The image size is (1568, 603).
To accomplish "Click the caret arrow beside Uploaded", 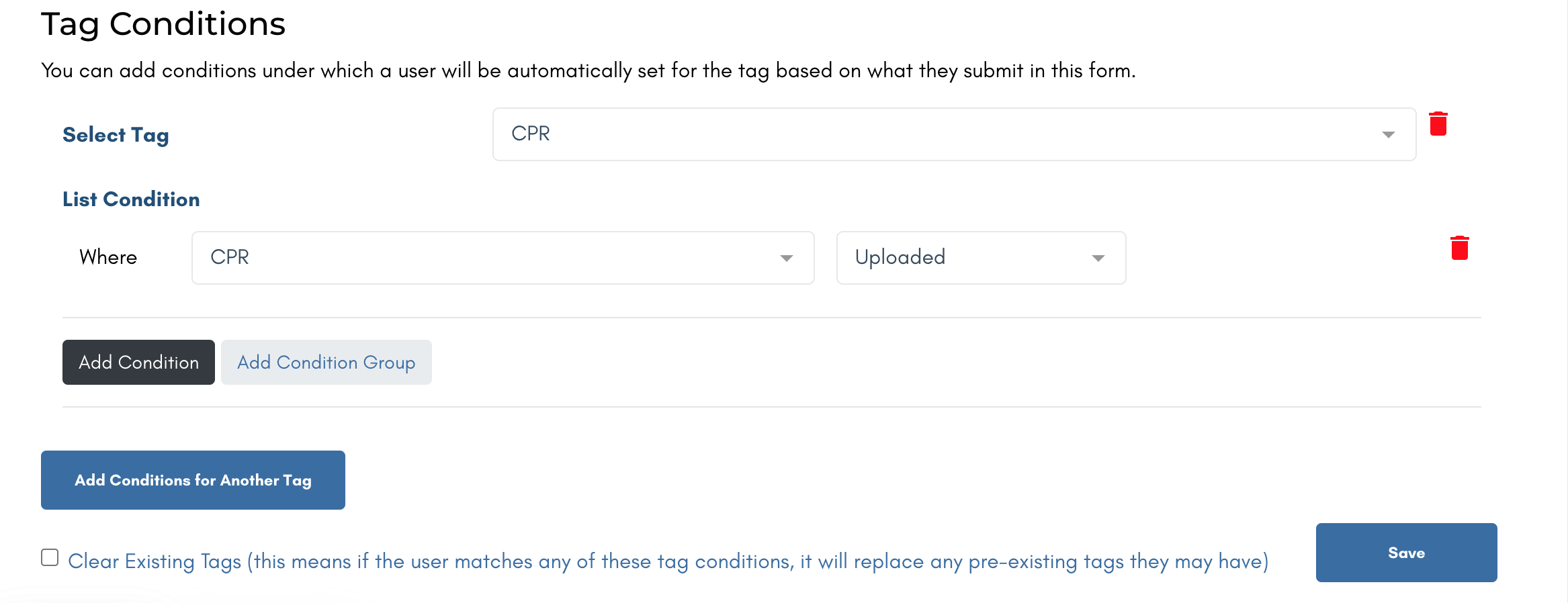I will coord(1098,259).
